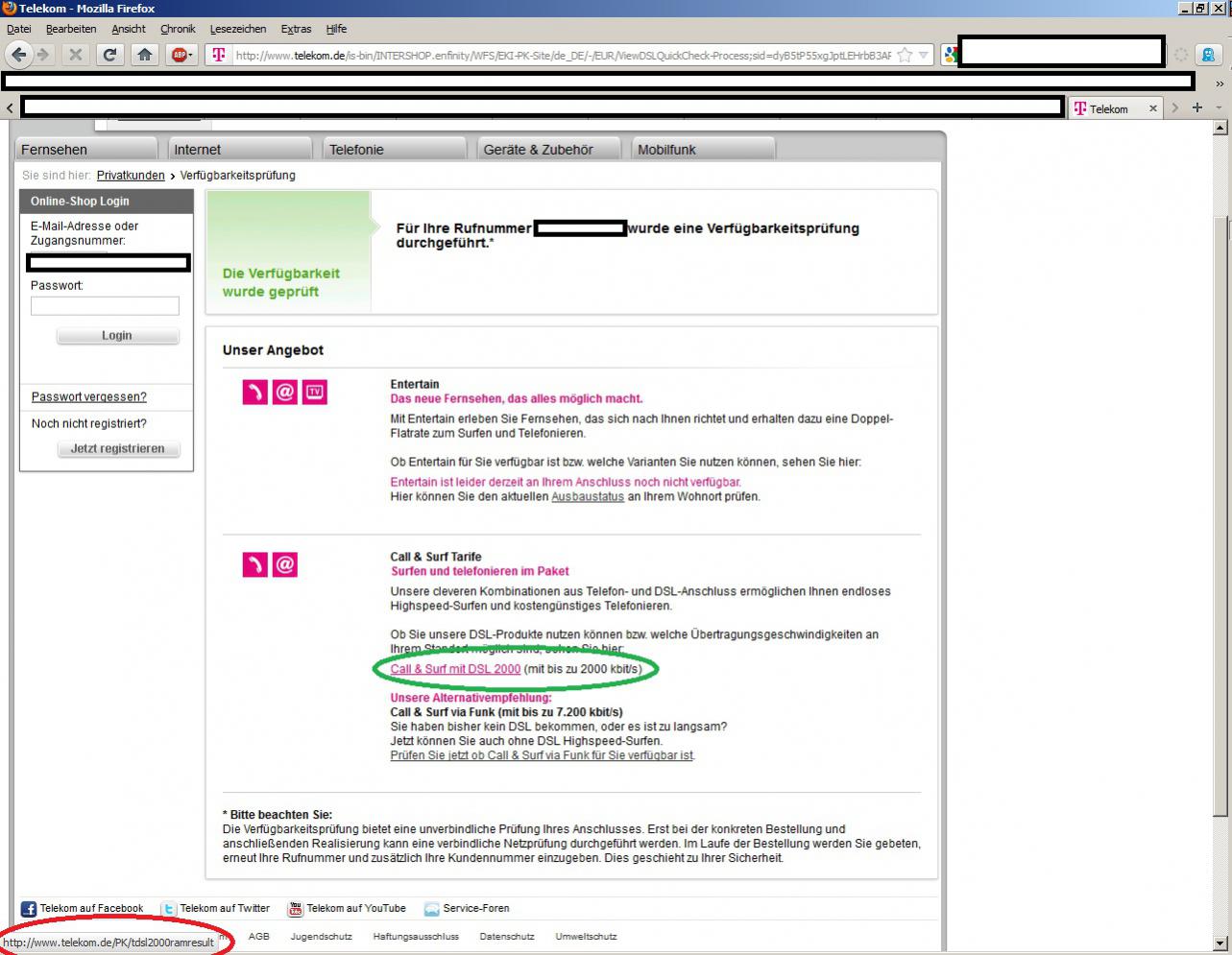
Task: Open the Datenschutz footer link
Action: tap(507, 936)
